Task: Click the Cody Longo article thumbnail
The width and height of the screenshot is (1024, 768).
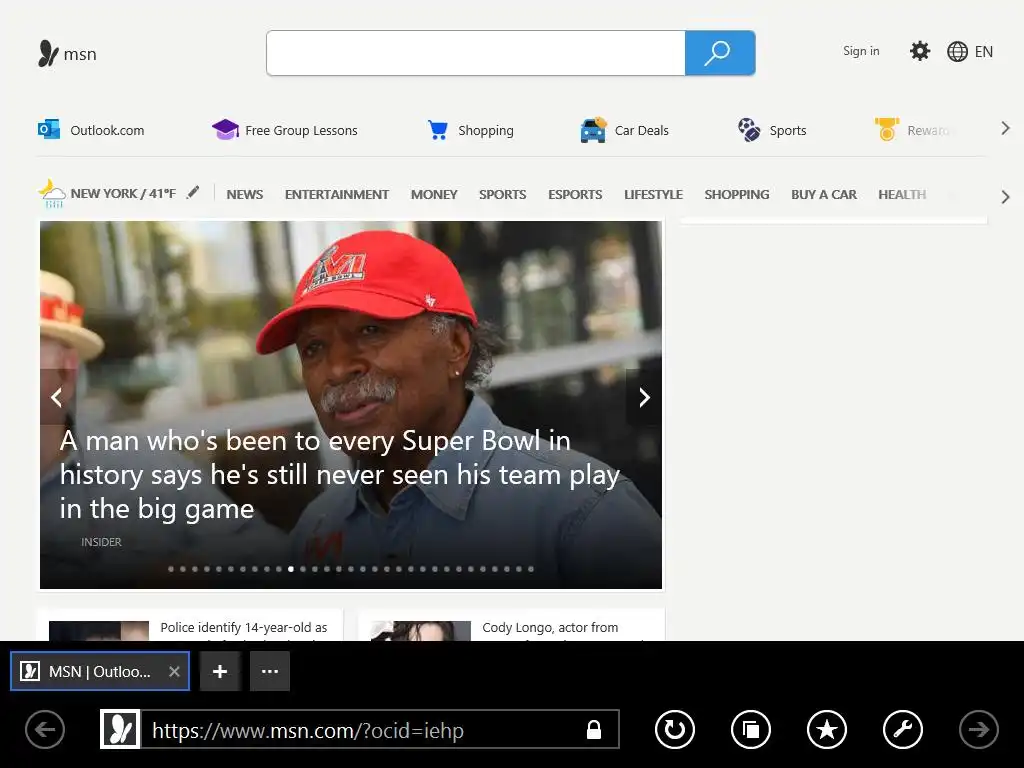Action: point(421,630)
